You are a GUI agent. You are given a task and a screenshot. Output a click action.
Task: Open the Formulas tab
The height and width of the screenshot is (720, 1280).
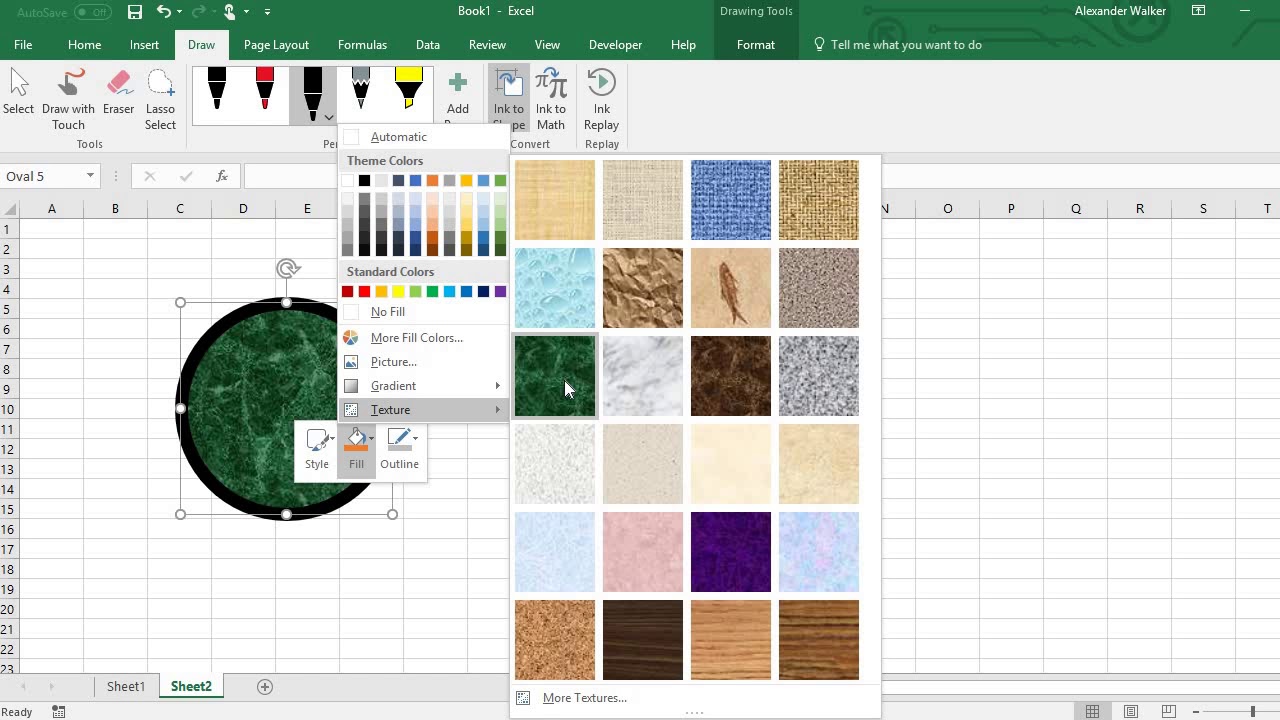point(362,45)
